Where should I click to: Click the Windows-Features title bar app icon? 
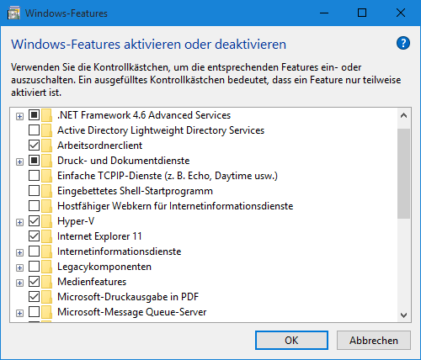(14, 13)
